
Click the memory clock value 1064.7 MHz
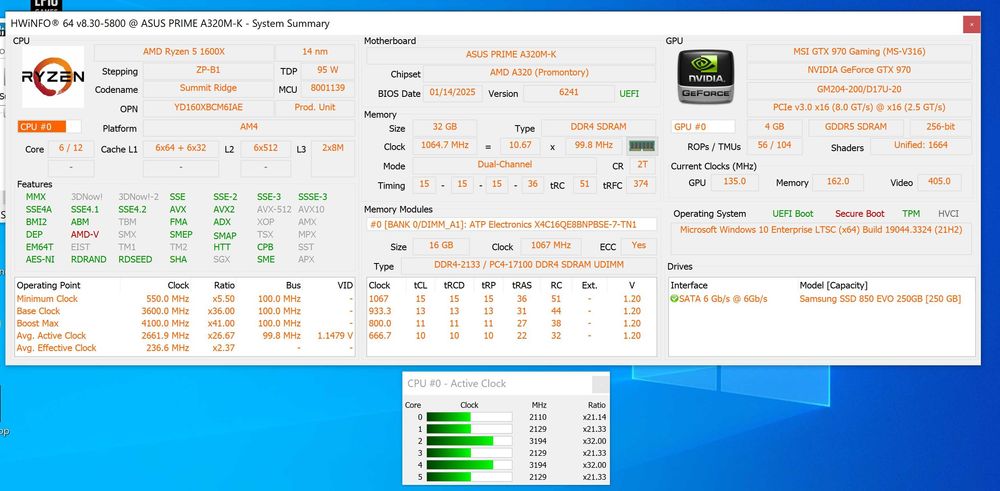point(445,146)
